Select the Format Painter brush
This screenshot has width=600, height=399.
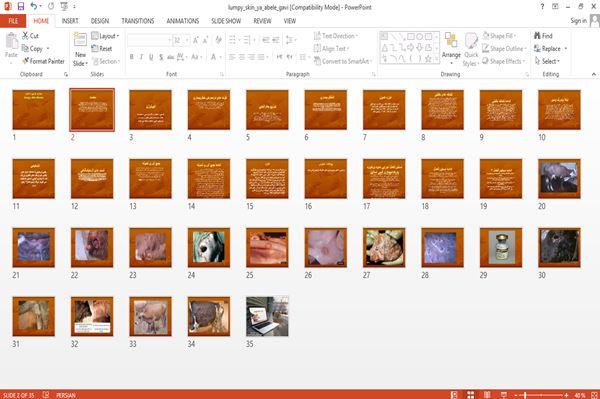coord(43,61)
